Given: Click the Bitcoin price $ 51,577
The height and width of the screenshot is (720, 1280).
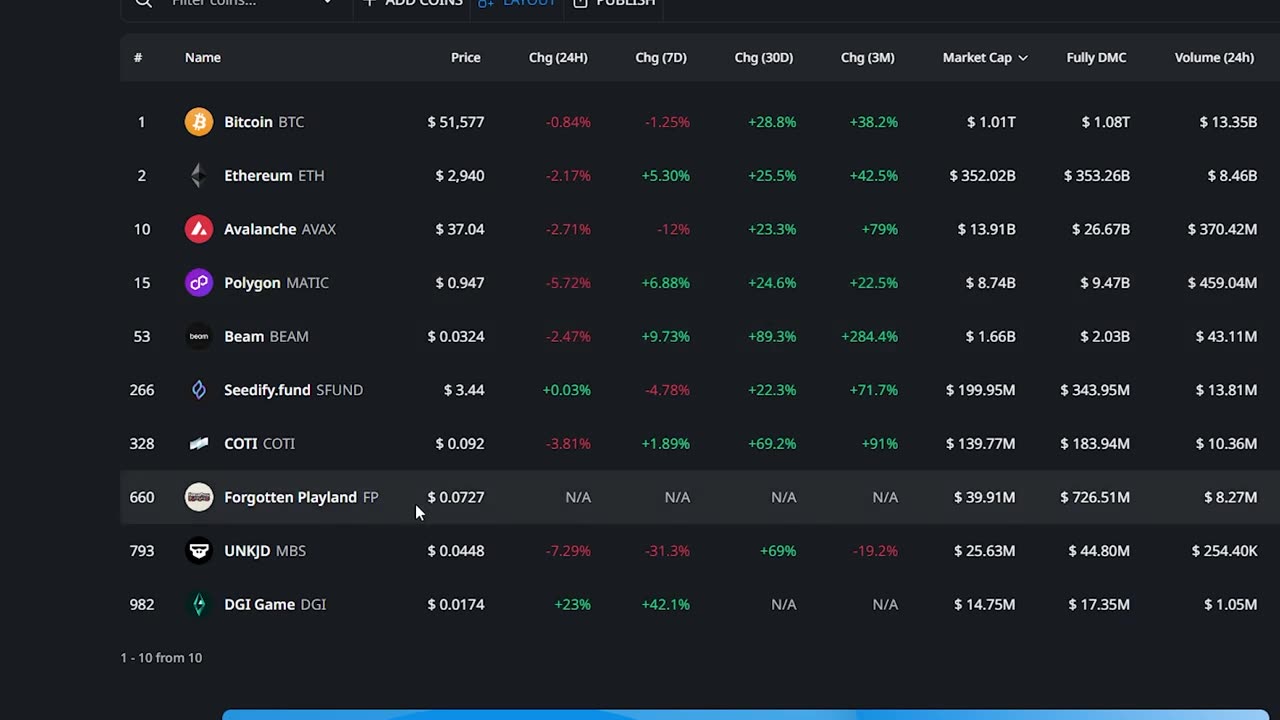Looking at the screenshot, I should point(456,122).
